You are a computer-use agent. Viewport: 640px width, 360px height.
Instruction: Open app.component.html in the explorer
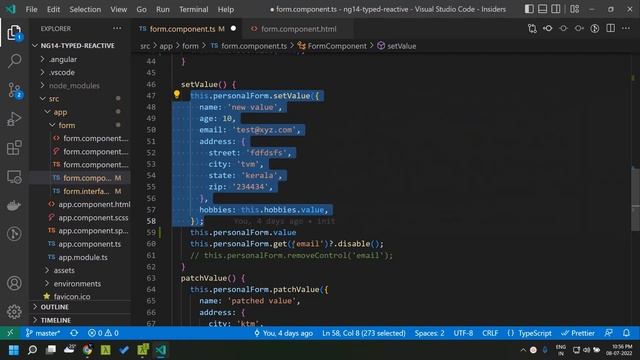point(94,204)
